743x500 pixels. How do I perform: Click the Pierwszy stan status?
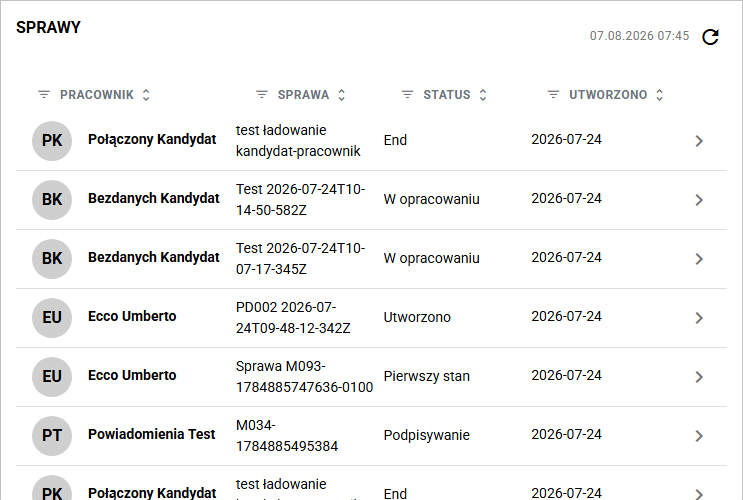426,376
